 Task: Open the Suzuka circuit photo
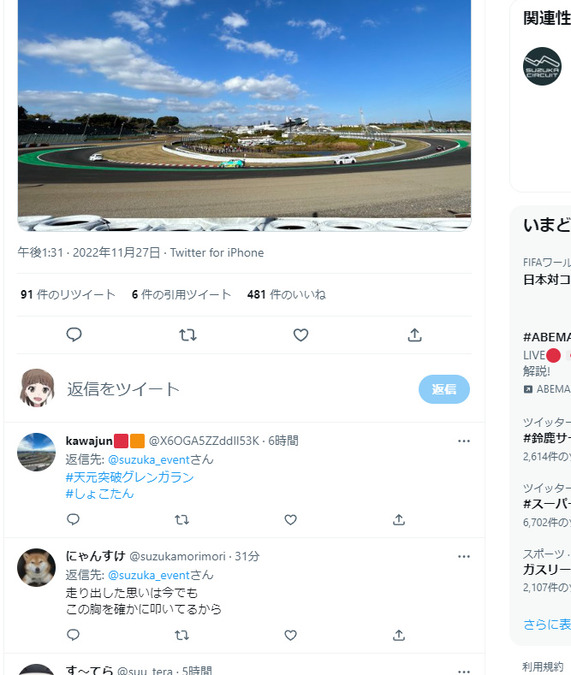tap(244, 115)
